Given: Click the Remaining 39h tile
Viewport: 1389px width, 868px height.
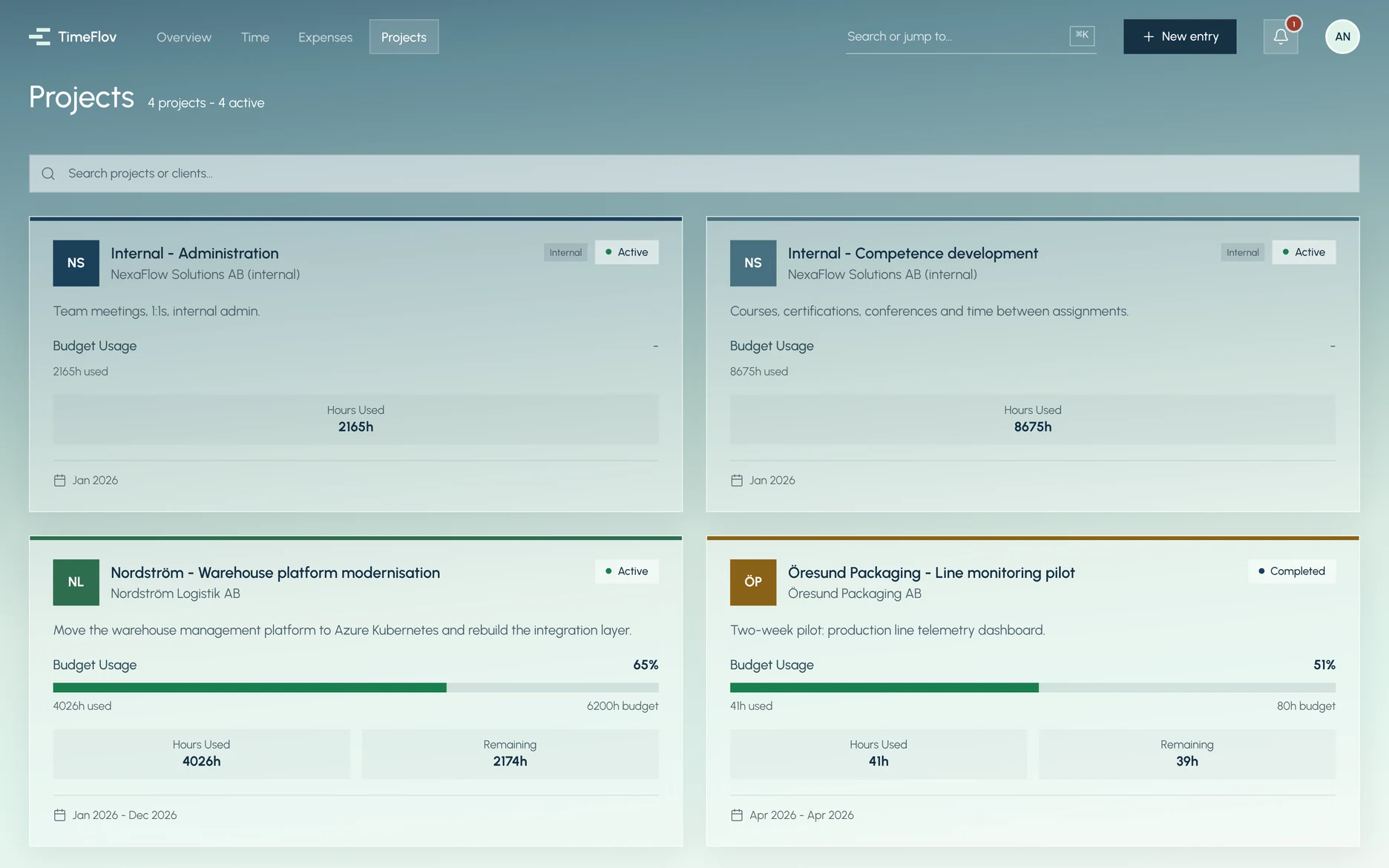Looking at the screenshot, I should pyautogui.click(x=1187, y=754).
